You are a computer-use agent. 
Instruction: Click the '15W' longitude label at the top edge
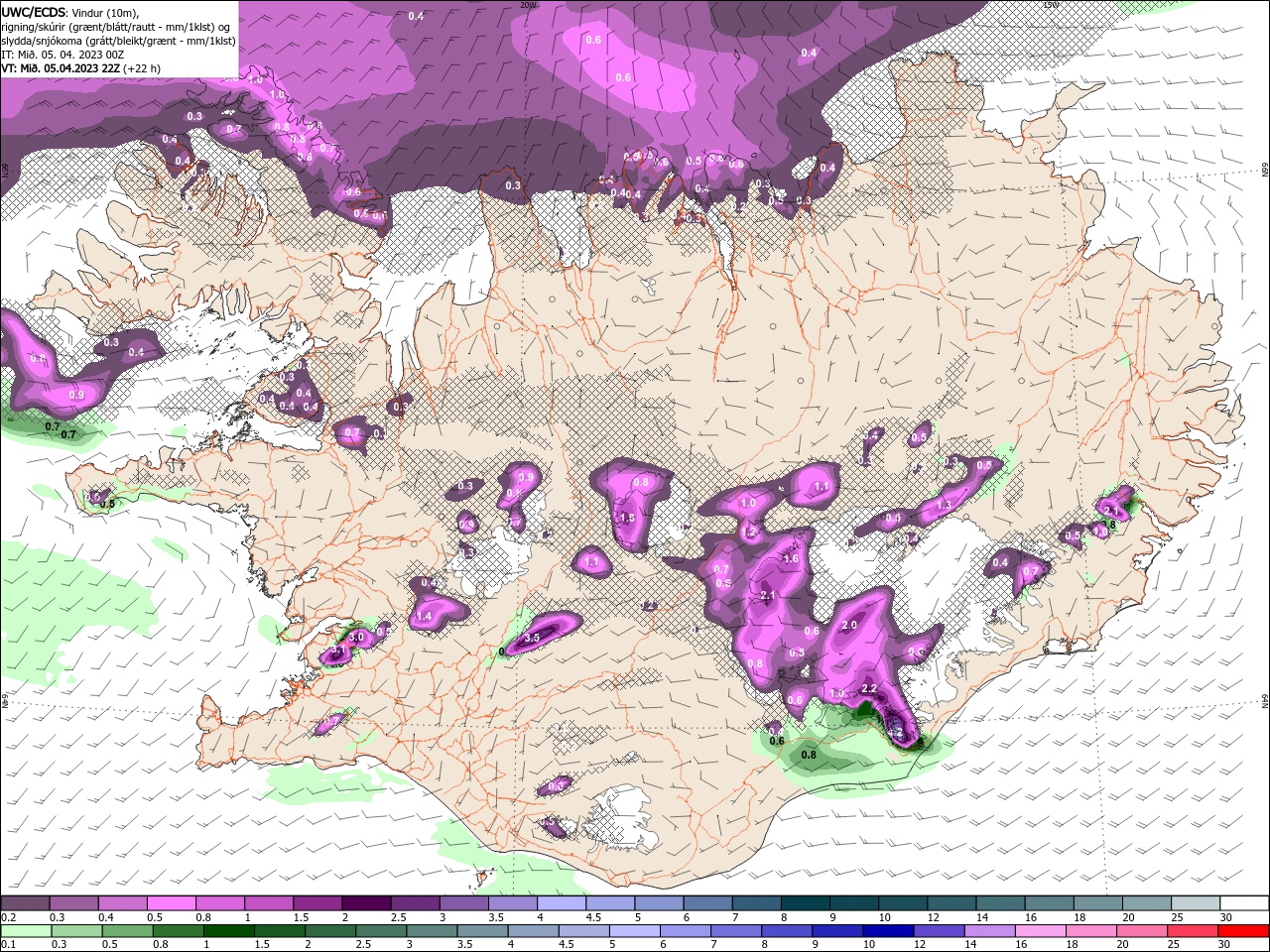click(1052, 4)
